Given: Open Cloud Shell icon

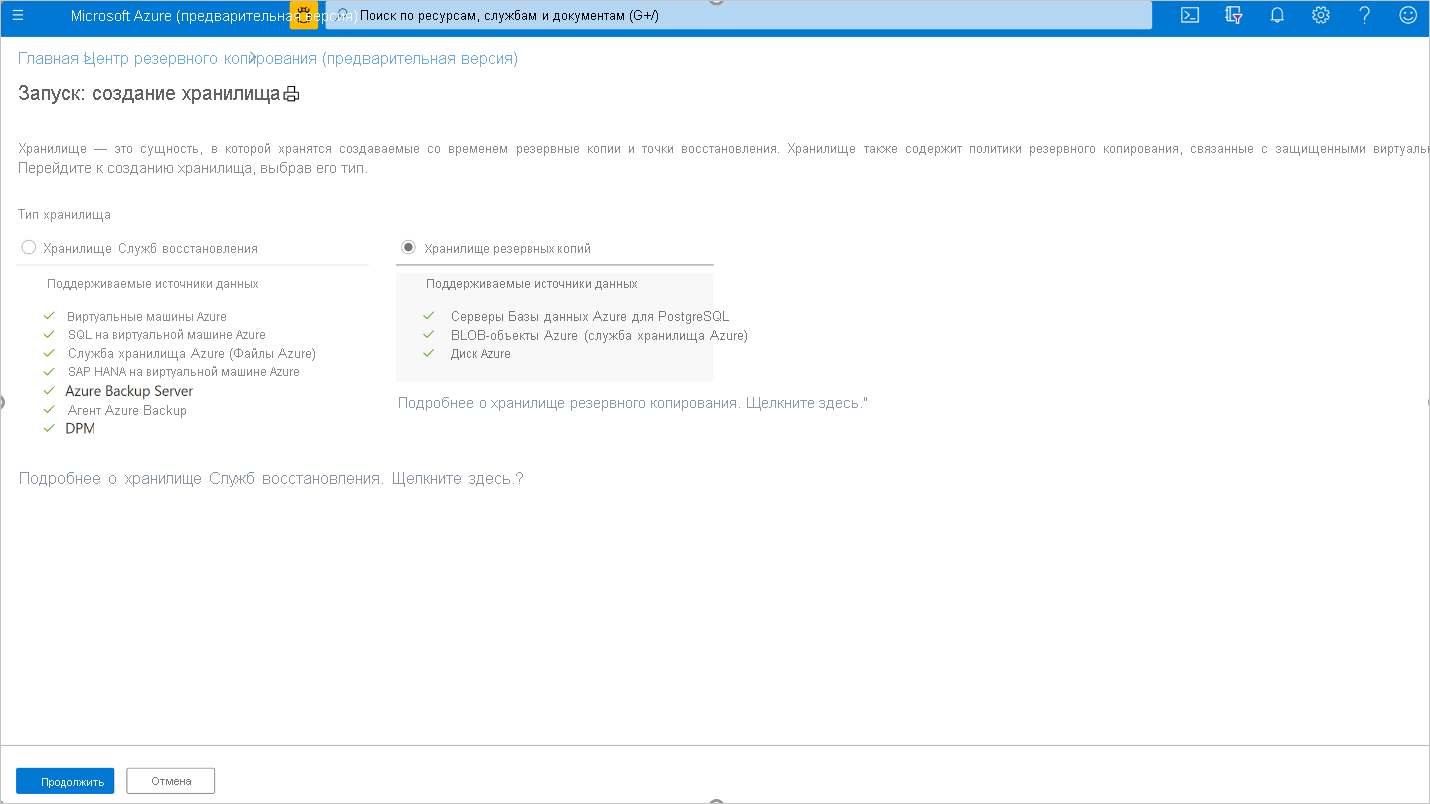Looking at the screenshot, I should pyautogui.click(x=1190, y=15).
